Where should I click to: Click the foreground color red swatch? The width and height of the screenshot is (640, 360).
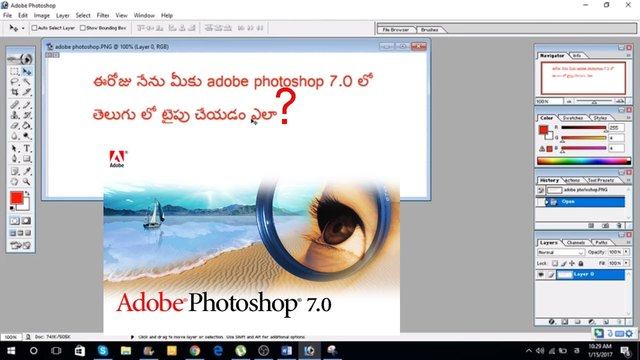pyautogui.click(x=17, y=198)
